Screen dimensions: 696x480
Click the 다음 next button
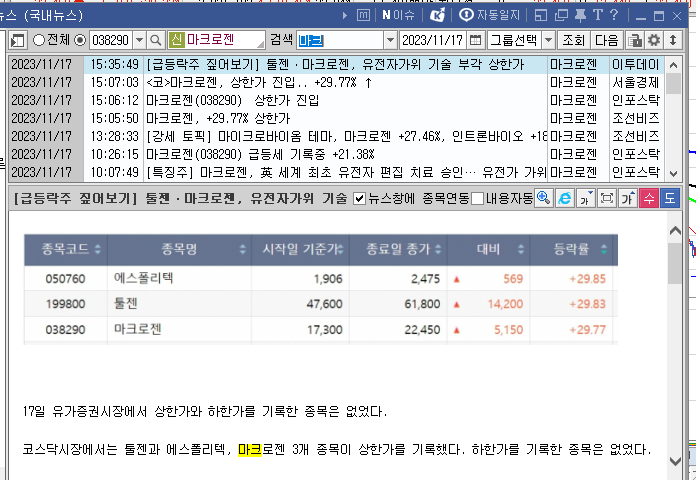(607, 40)
